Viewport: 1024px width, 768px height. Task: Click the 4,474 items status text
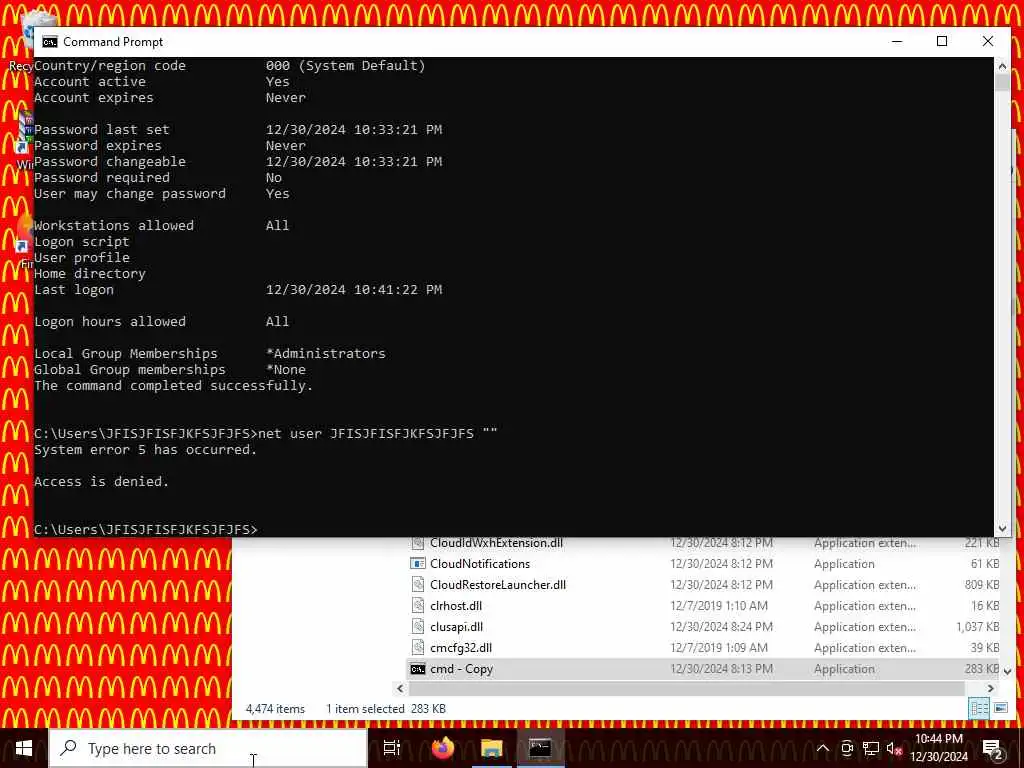pos(275,709)
